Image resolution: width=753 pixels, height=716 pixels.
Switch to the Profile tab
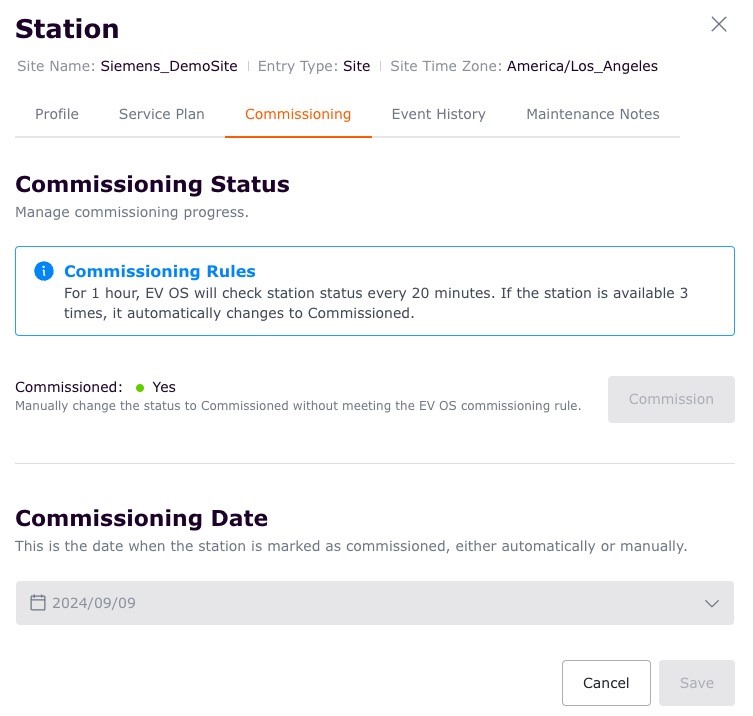[57, 114]
